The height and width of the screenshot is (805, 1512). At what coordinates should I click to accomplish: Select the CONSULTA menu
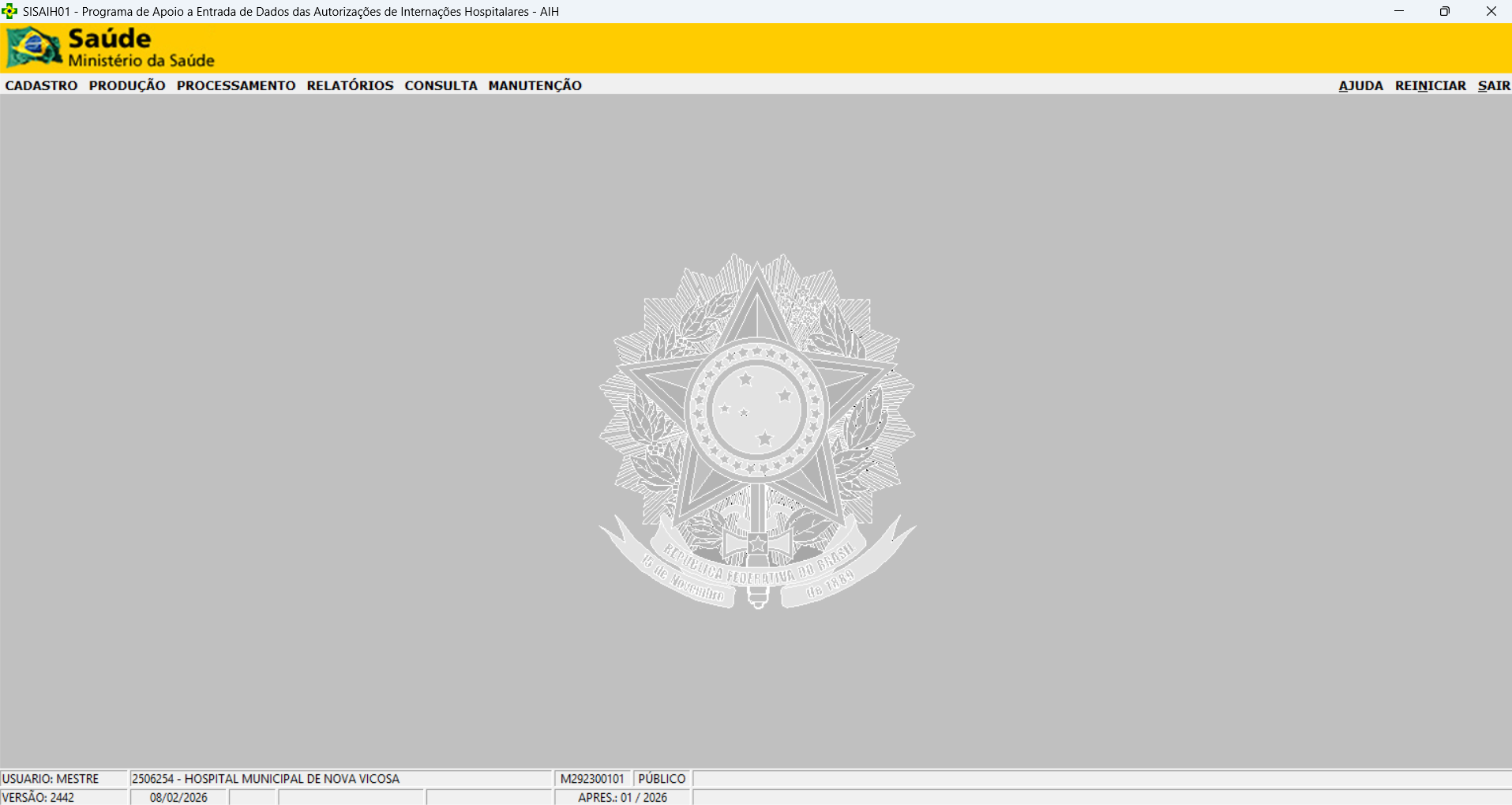[x=441, y=85]
